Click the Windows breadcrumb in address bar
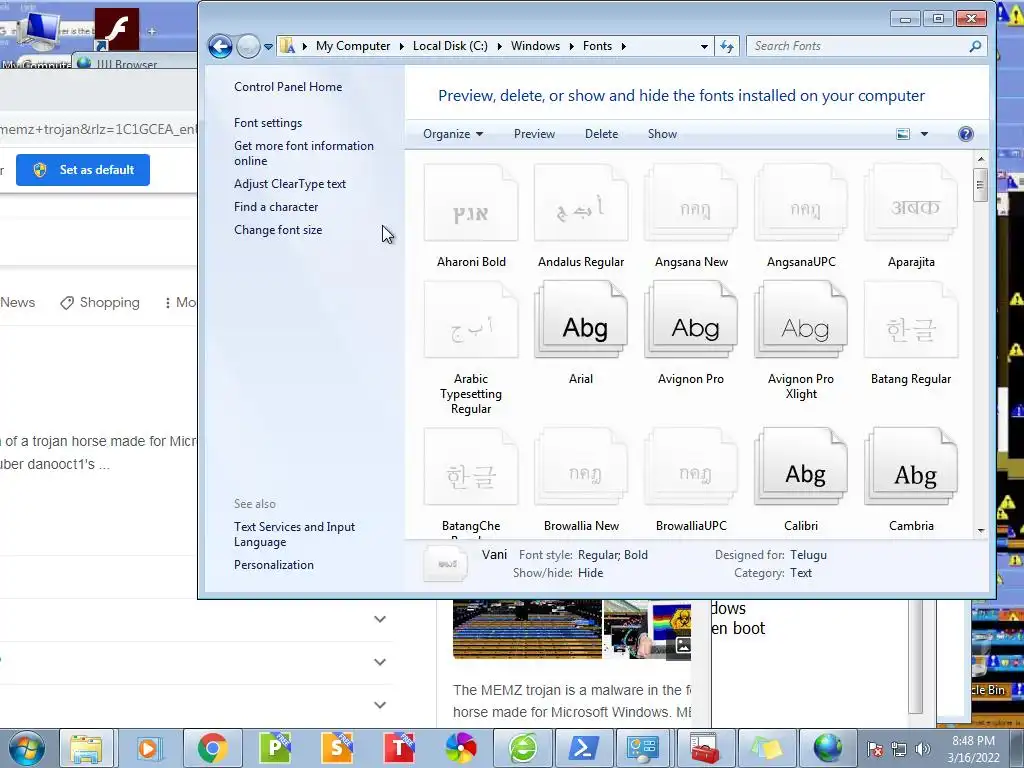 tap(535, 46)
